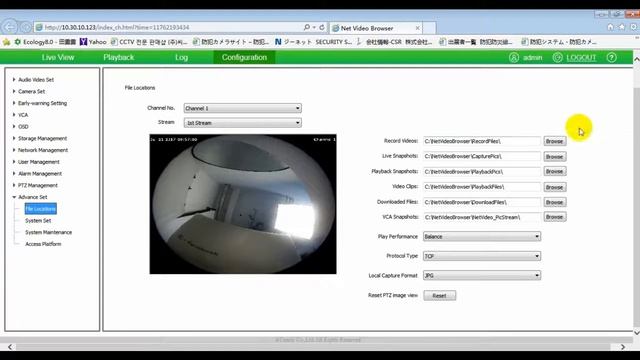Screen dimensions: 640x360
Task: Open the help question mark icon
Action: point(611,58)
